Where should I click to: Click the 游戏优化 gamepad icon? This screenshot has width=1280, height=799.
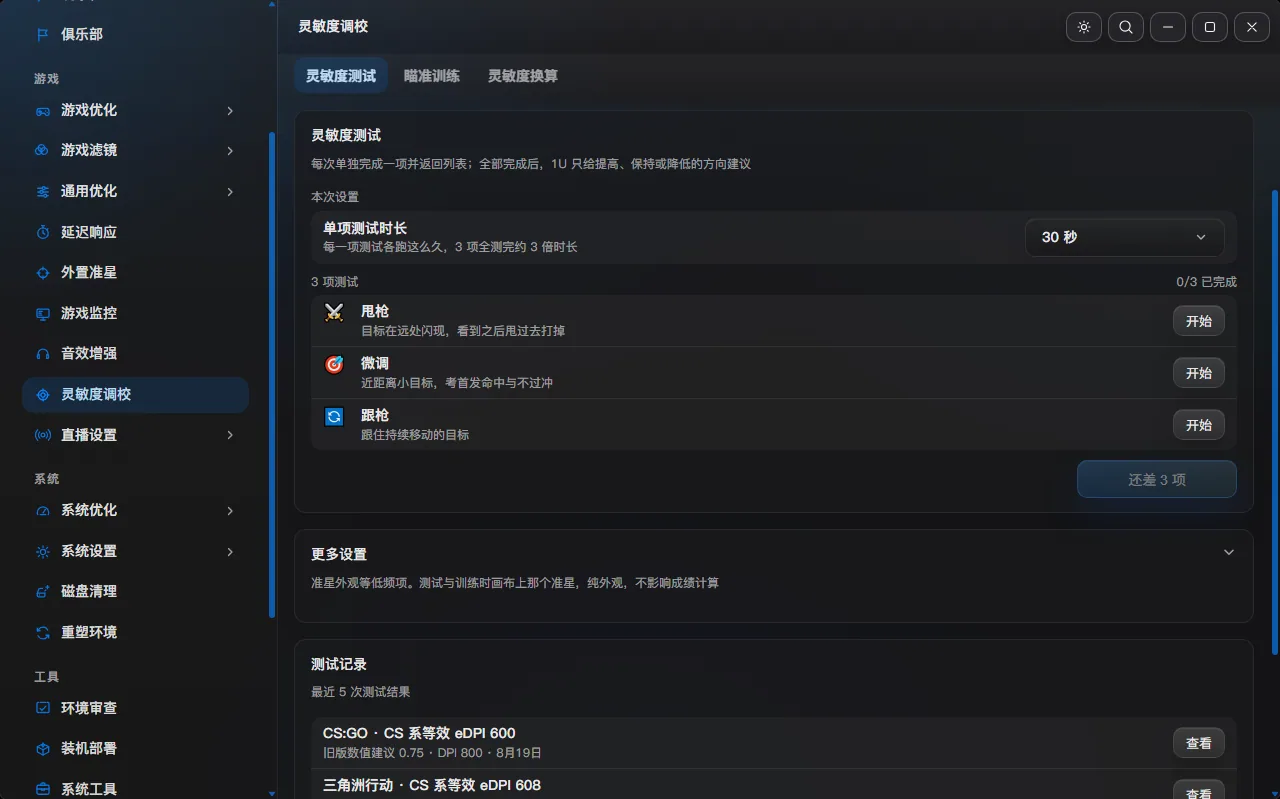(43, 110)
